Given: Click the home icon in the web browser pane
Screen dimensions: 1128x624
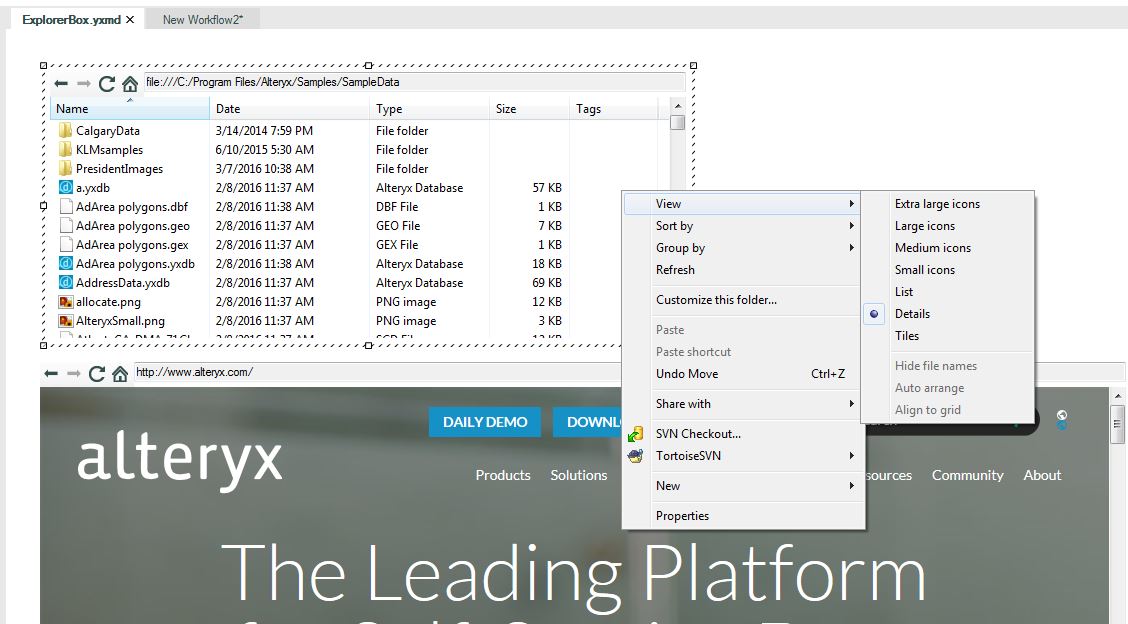Looking at the screenshot, I should [x=119, y=372].
